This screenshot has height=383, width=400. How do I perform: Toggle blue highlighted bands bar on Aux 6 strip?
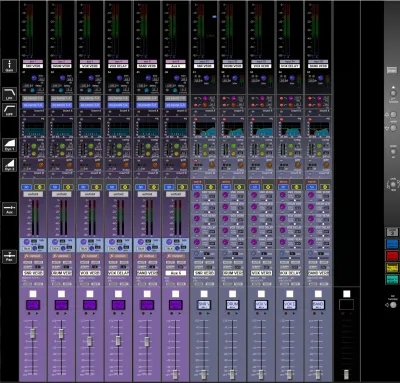(x=176, y=105)
